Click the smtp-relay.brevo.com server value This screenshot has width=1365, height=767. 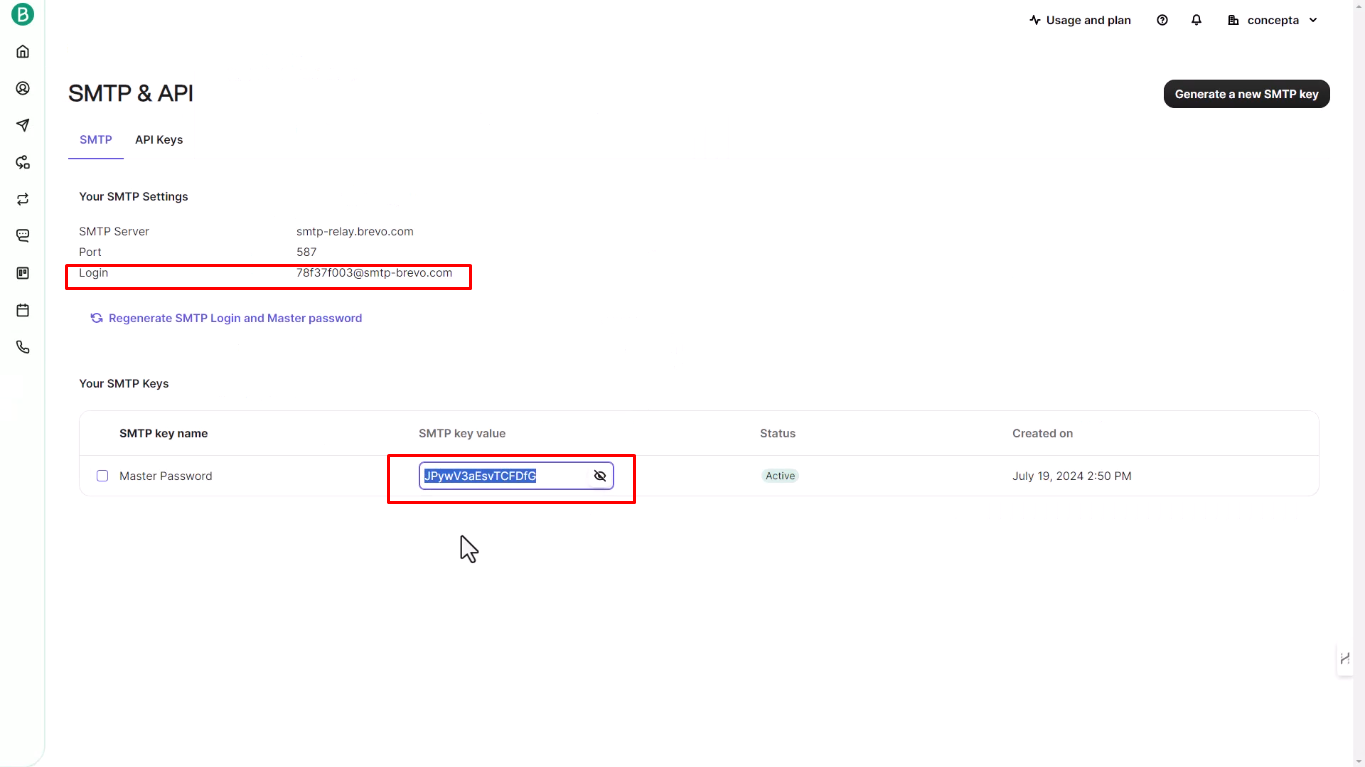click(355, 231)
